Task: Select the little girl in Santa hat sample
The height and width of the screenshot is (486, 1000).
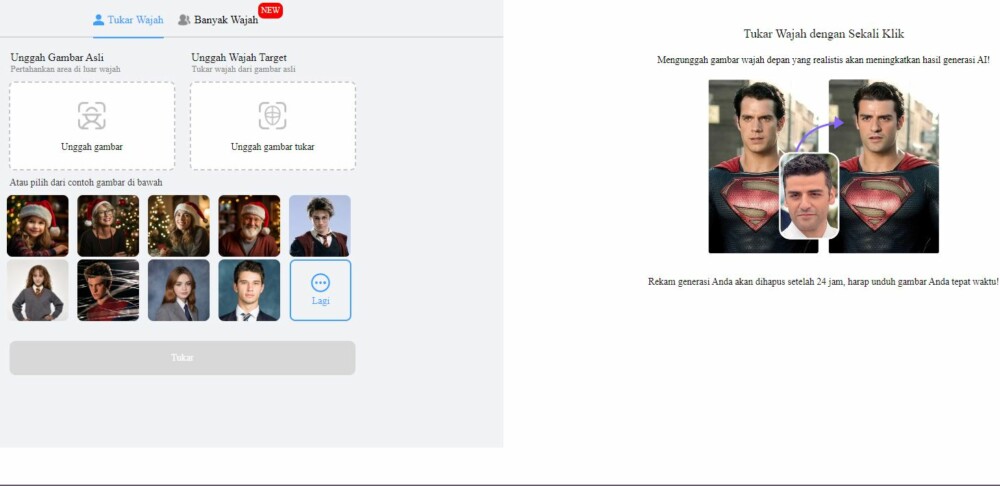Action: coord(38,226)
